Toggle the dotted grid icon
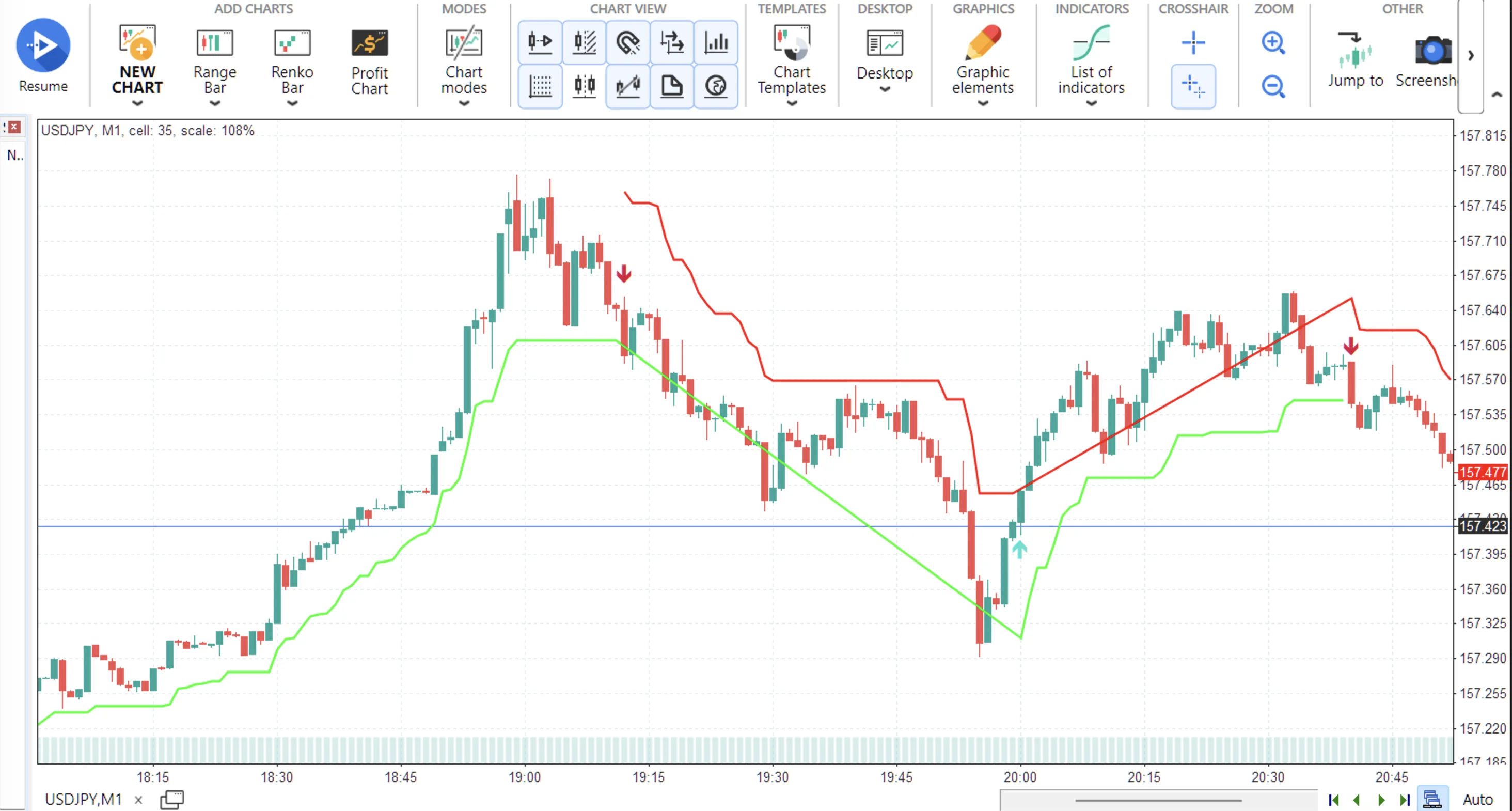Screen dimensions: 1512x811 [540, 86]
